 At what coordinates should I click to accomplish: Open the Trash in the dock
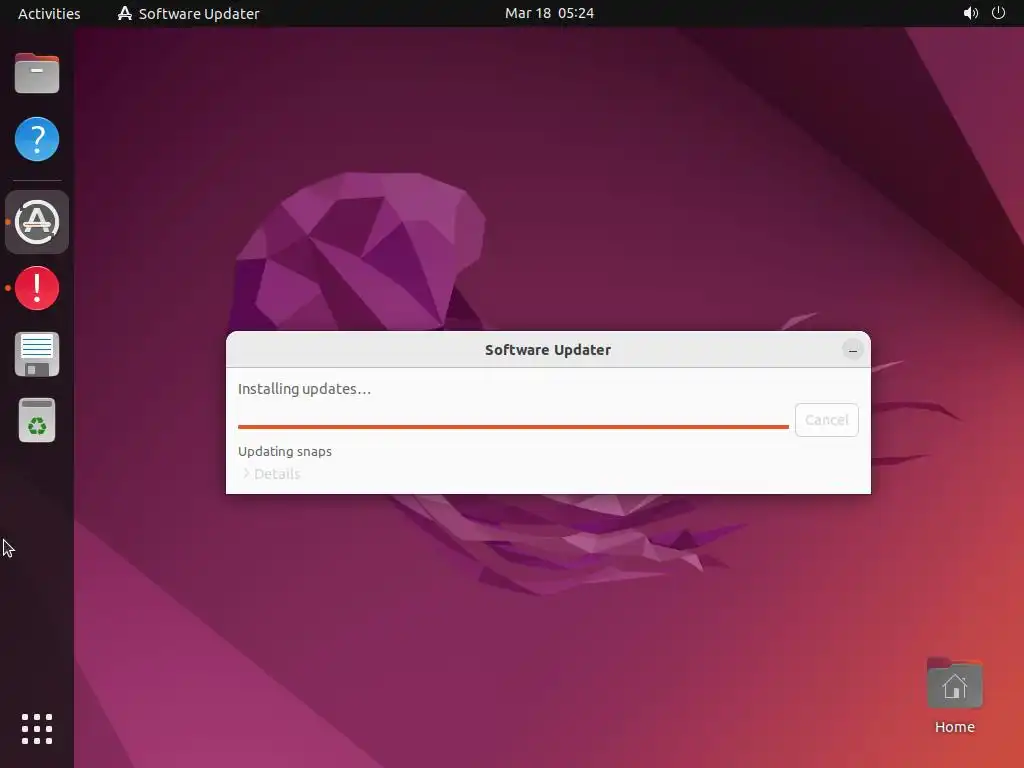(x=37, y=420)
